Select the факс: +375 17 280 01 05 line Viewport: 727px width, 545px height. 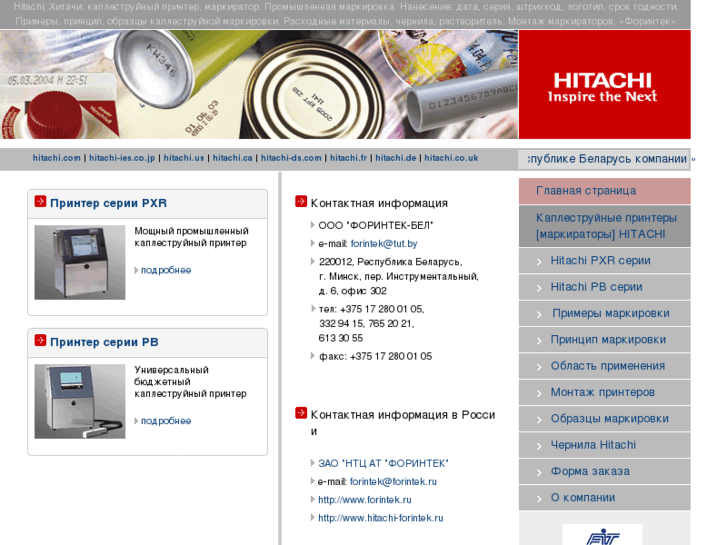pyautogui.click(x=375, y=356)
